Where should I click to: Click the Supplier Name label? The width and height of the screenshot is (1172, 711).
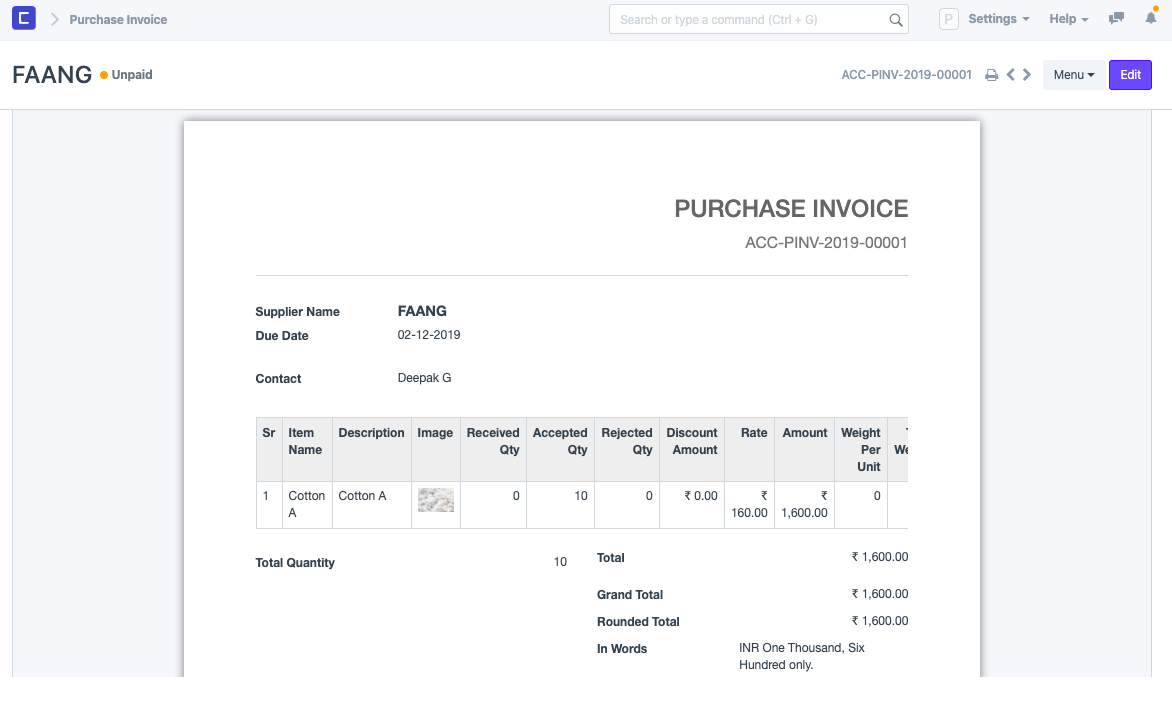[297, 312]
